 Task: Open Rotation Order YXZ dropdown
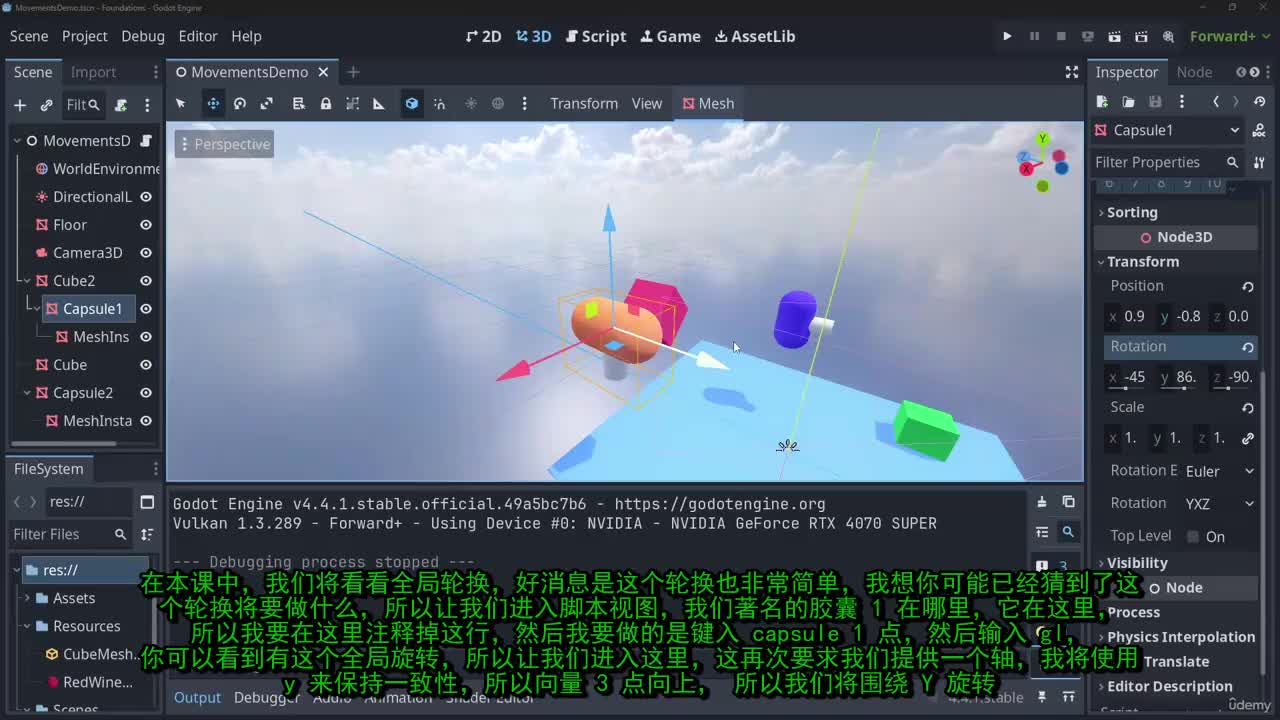(x=1218, y=504)
